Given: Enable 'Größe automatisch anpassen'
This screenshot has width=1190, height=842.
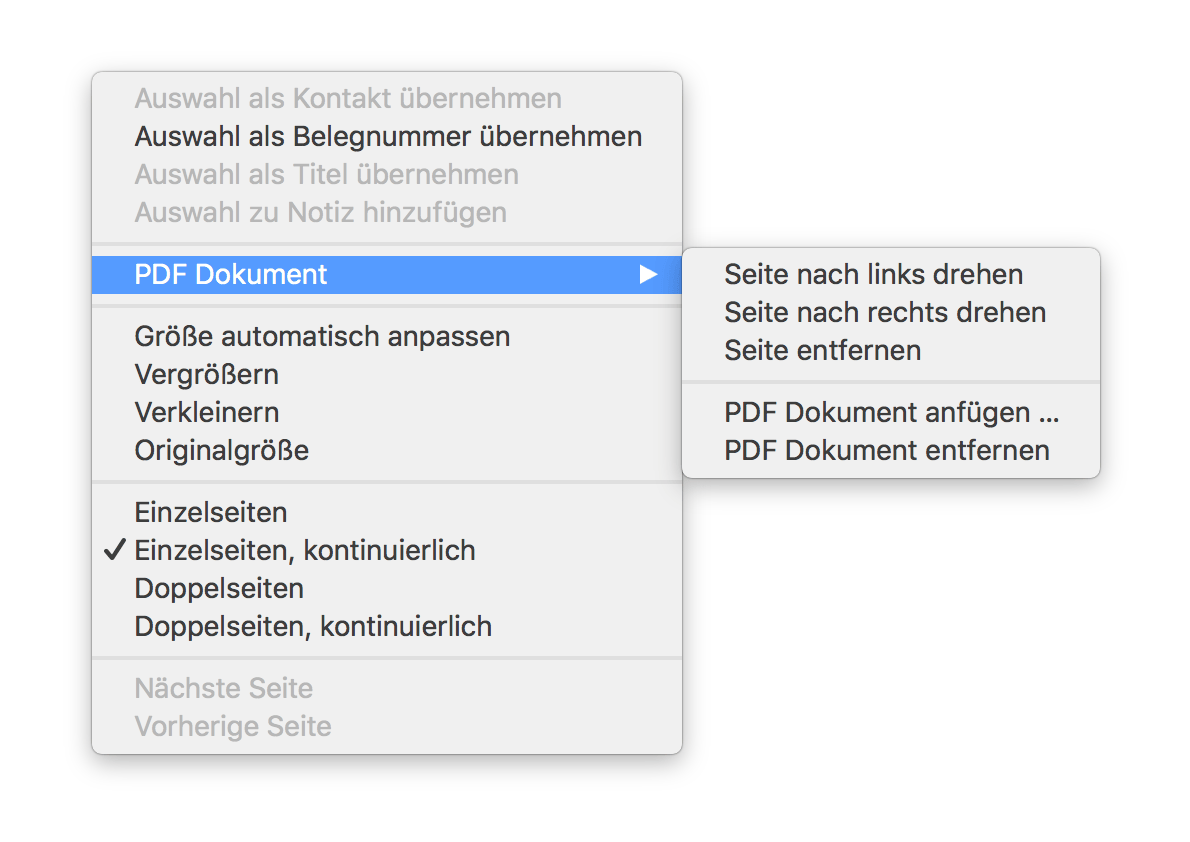Looking at the screenshot, I should pyautogui.click(x=322, y=336).
